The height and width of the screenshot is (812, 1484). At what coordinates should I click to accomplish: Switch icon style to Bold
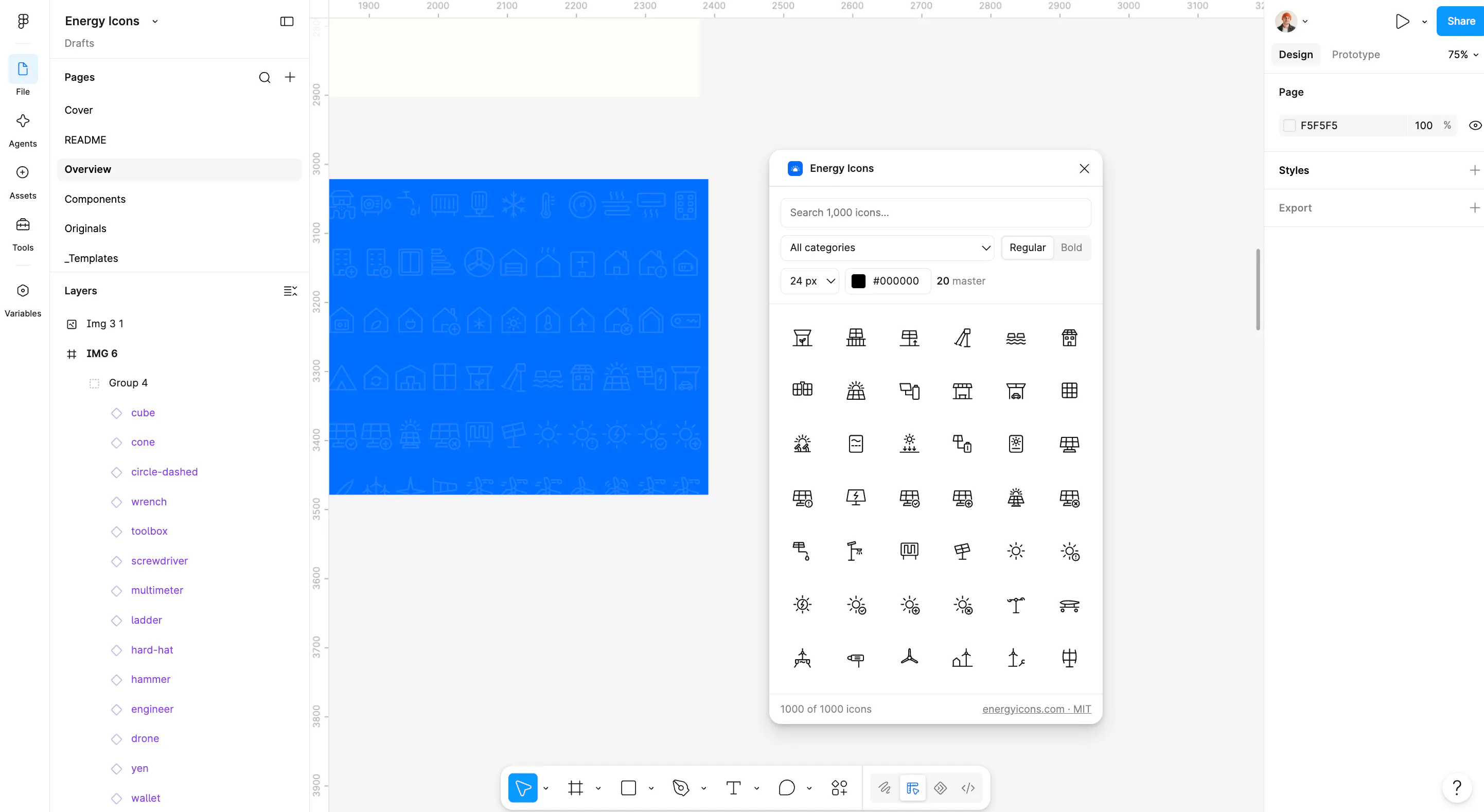[x=1071, y=247]
